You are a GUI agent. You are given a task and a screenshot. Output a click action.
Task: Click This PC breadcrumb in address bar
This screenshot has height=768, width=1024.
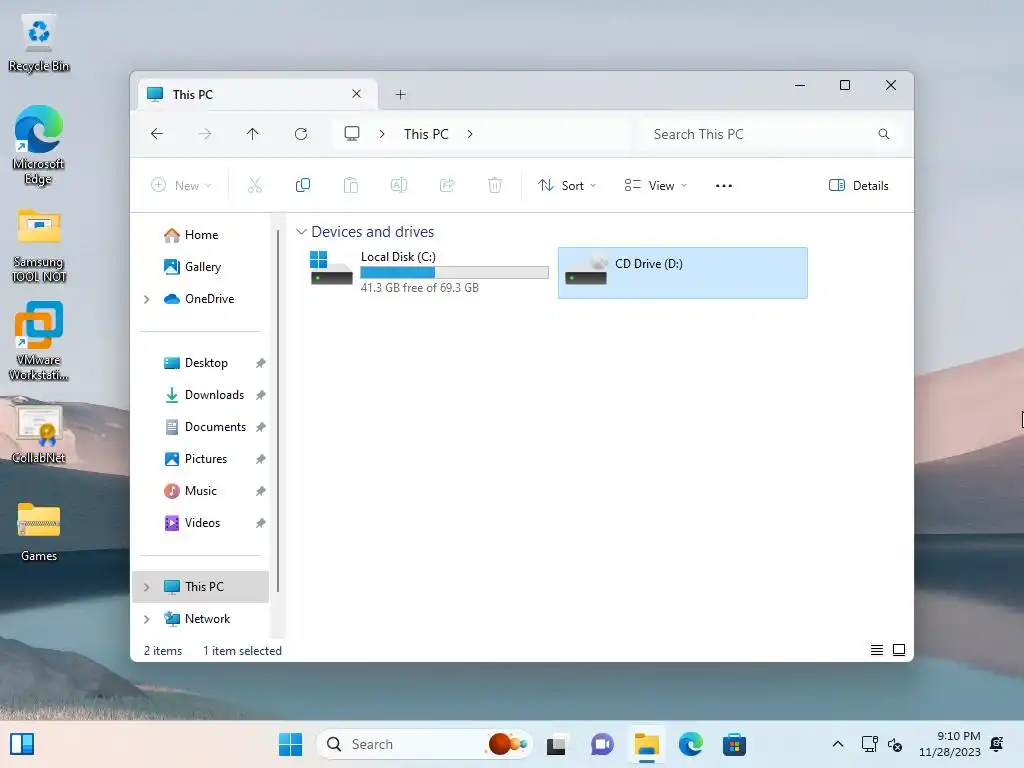click(426, 134)
